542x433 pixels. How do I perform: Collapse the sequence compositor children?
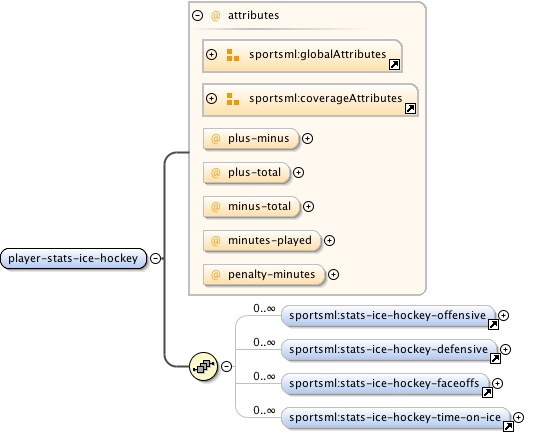coord(226,366)
